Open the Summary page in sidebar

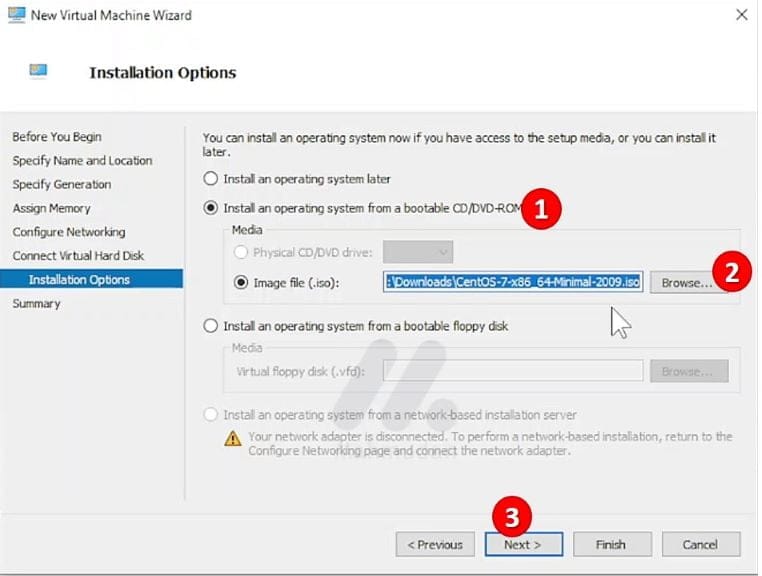coord(37,304)
